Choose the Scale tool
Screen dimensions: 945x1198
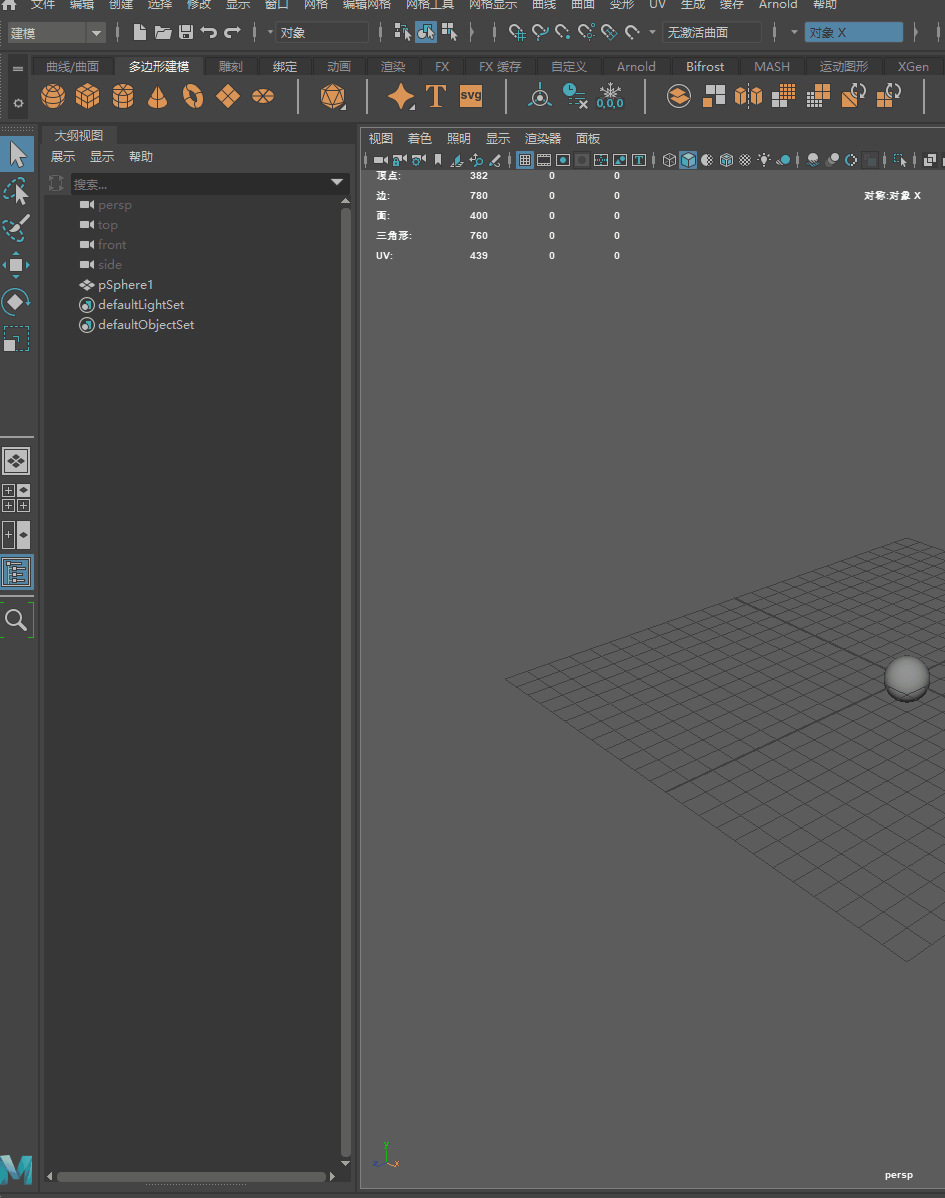point(17,339)
